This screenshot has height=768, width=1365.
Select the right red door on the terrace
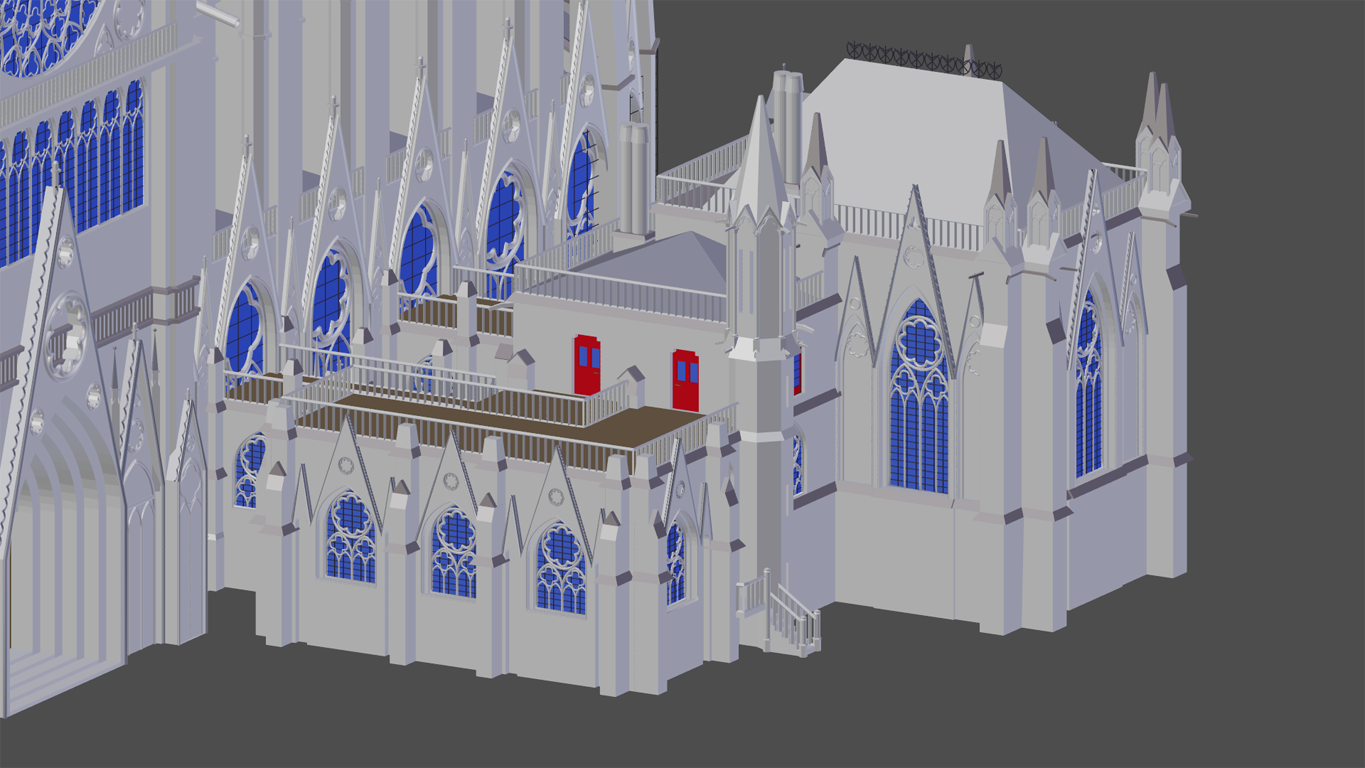click(x=685, y=380)
